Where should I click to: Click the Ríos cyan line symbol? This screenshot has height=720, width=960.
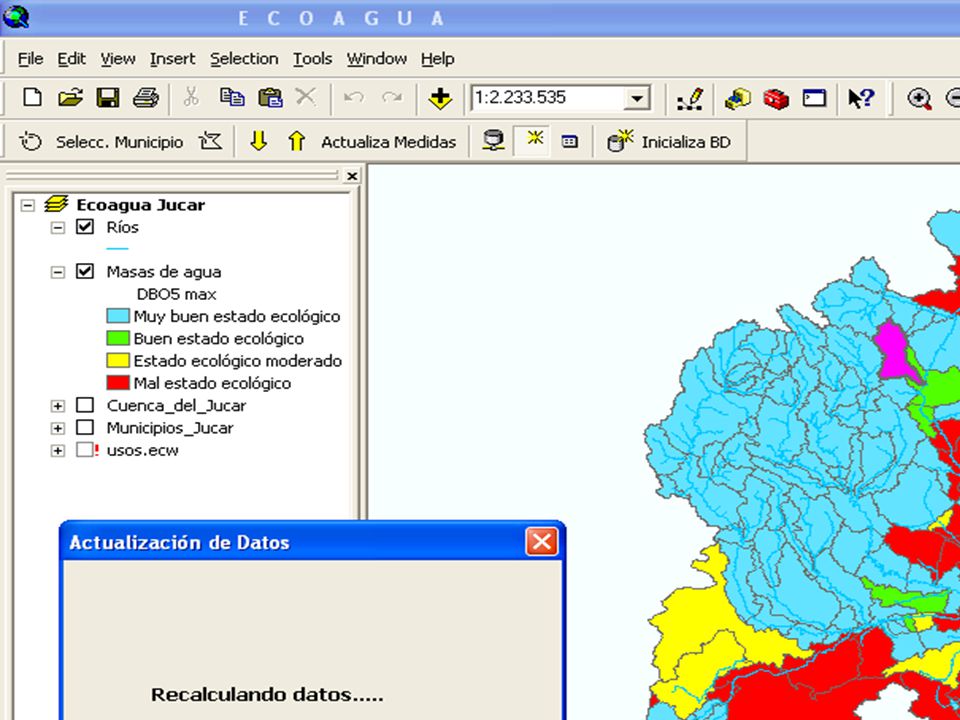[x=118, y=249]
